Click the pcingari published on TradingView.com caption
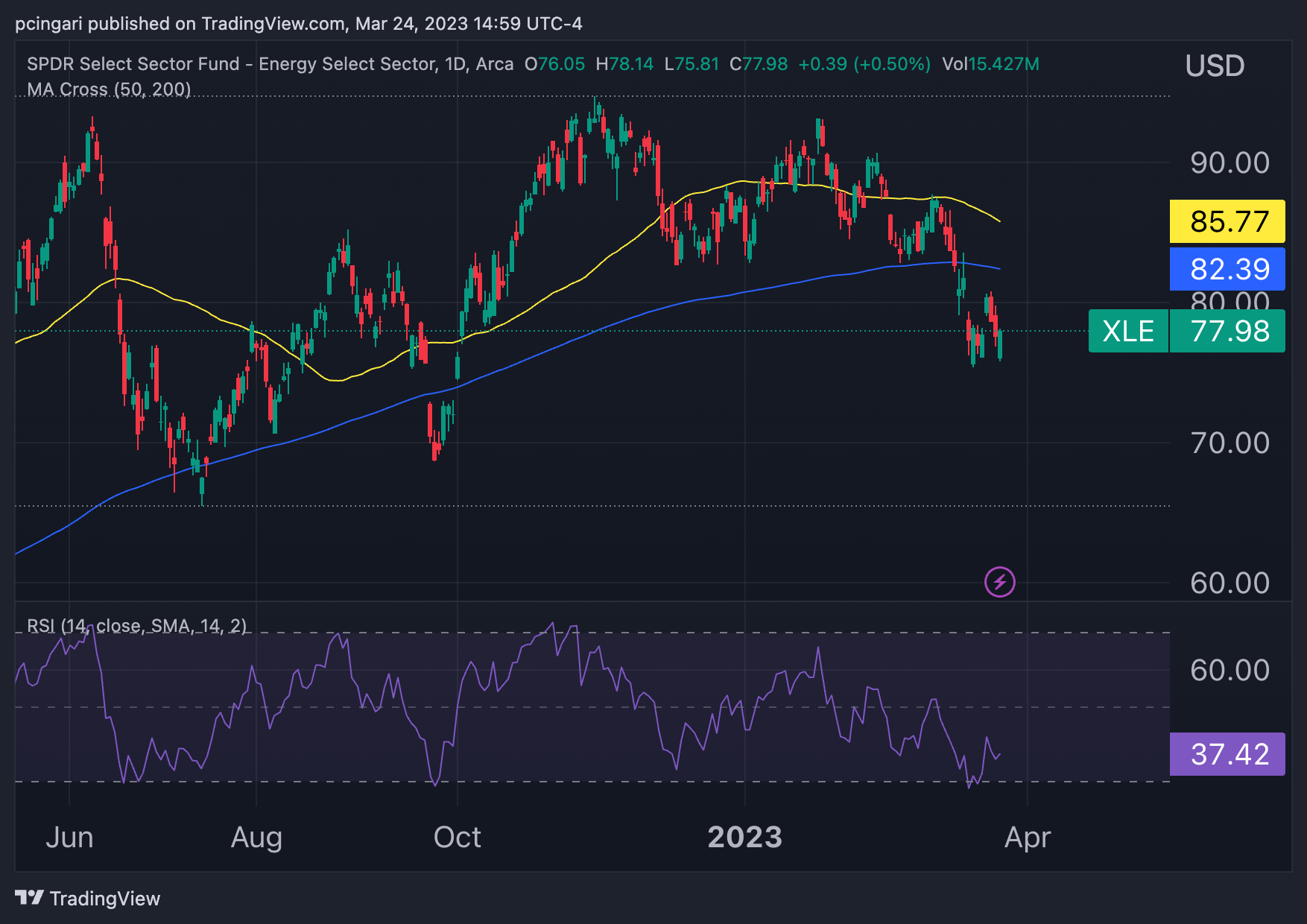The image size is (1307, 924). [299, 24]
